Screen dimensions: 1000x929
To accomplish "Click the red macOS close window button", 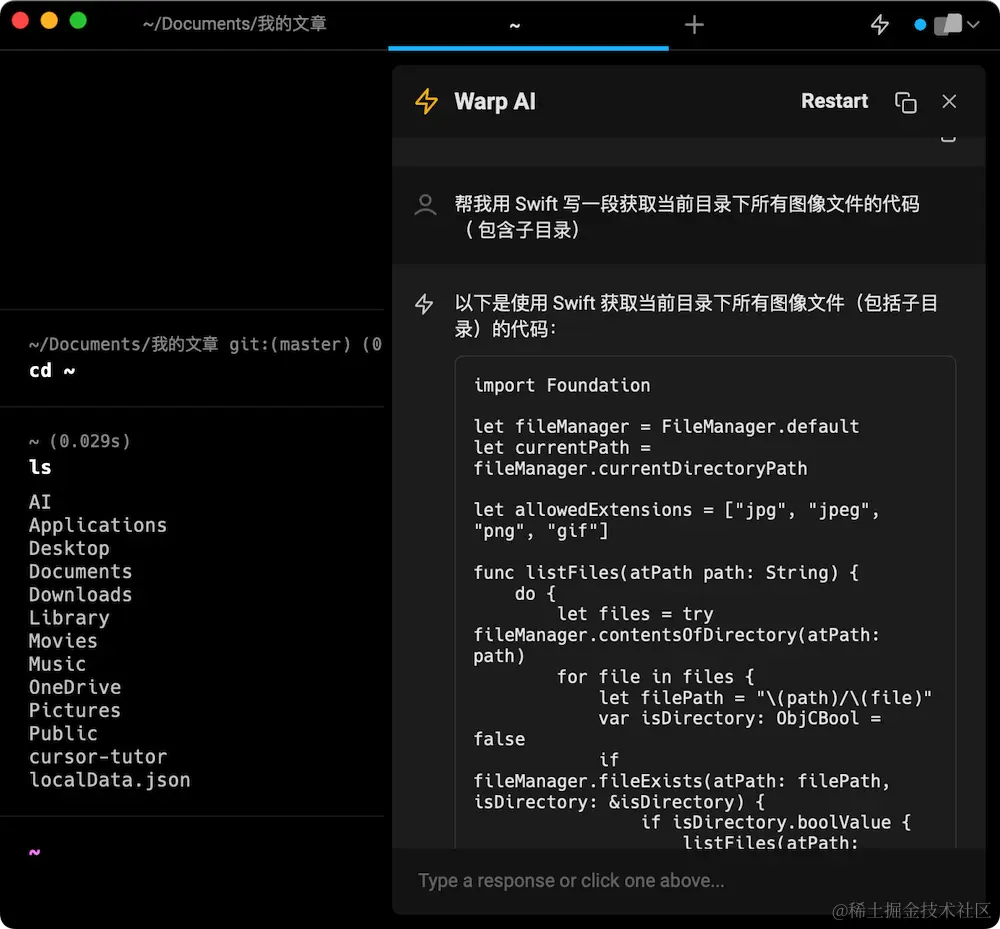I will coord(20,20).
